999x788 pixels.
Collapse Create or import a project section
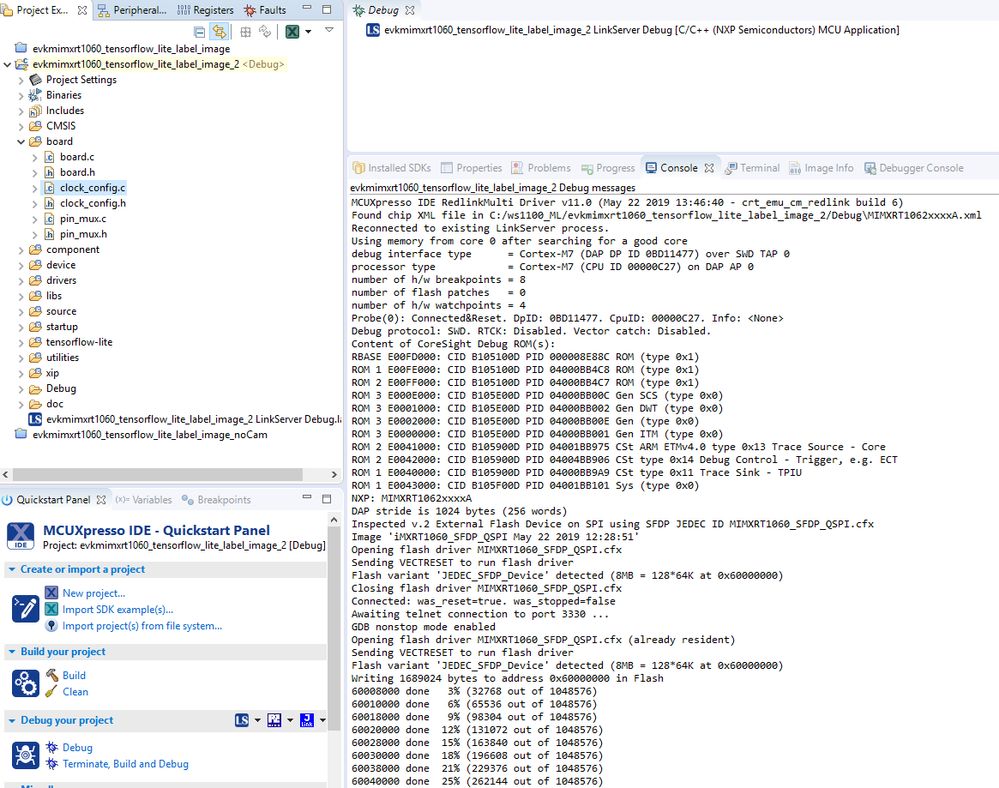(x=11, y=570)
